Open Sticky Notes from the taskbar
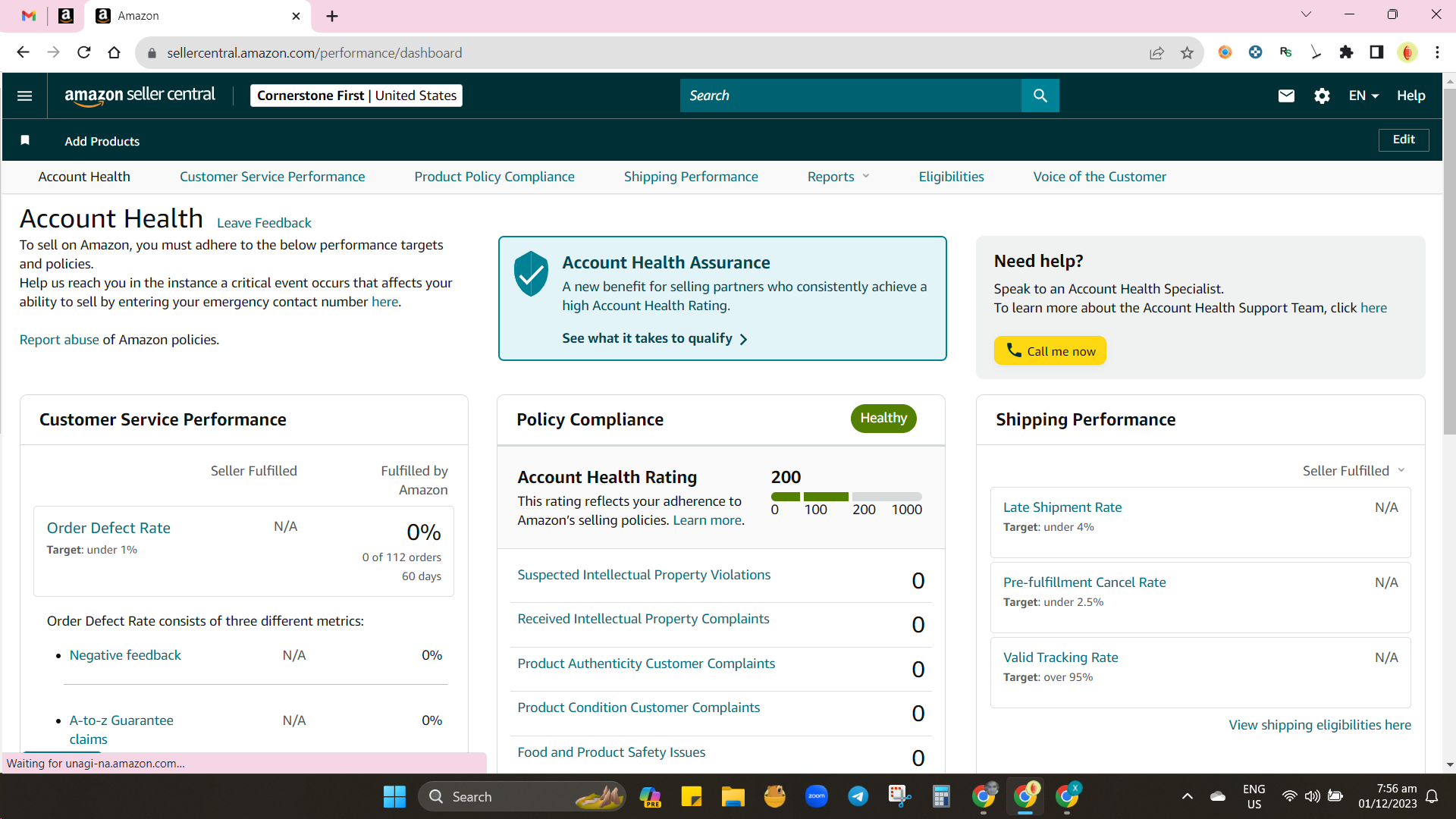Viewport: 1456px width, 819px height. pyautogui.click(x=692, y=796)
